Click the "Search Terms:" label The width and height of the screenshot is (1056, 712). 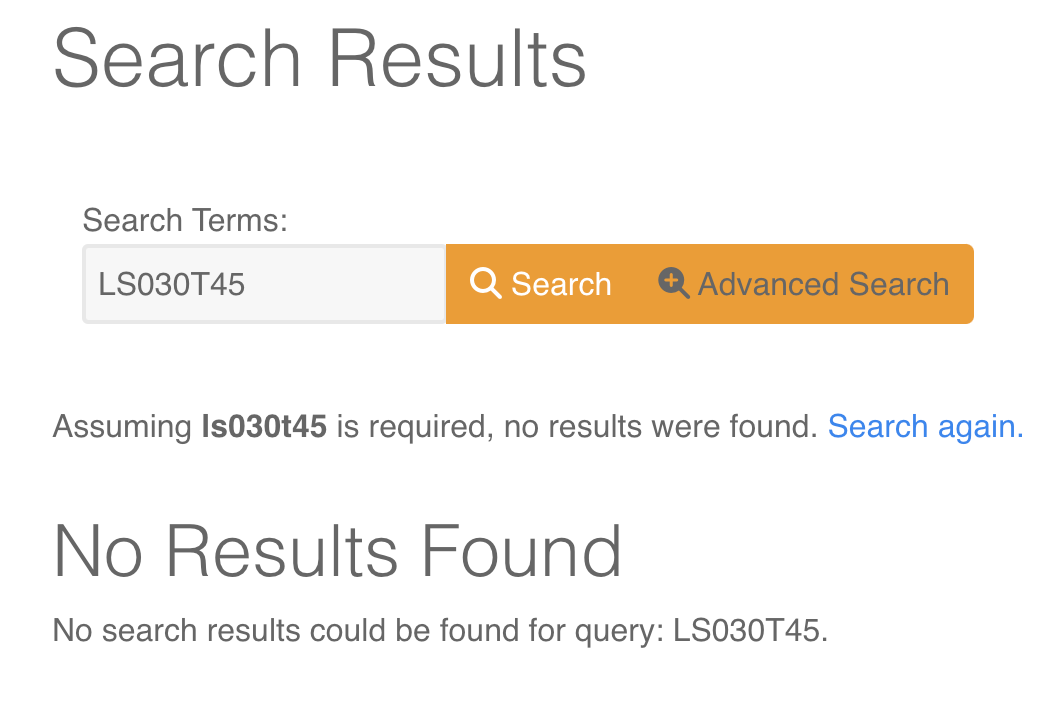pyautogui.click(x=185, y=220)
